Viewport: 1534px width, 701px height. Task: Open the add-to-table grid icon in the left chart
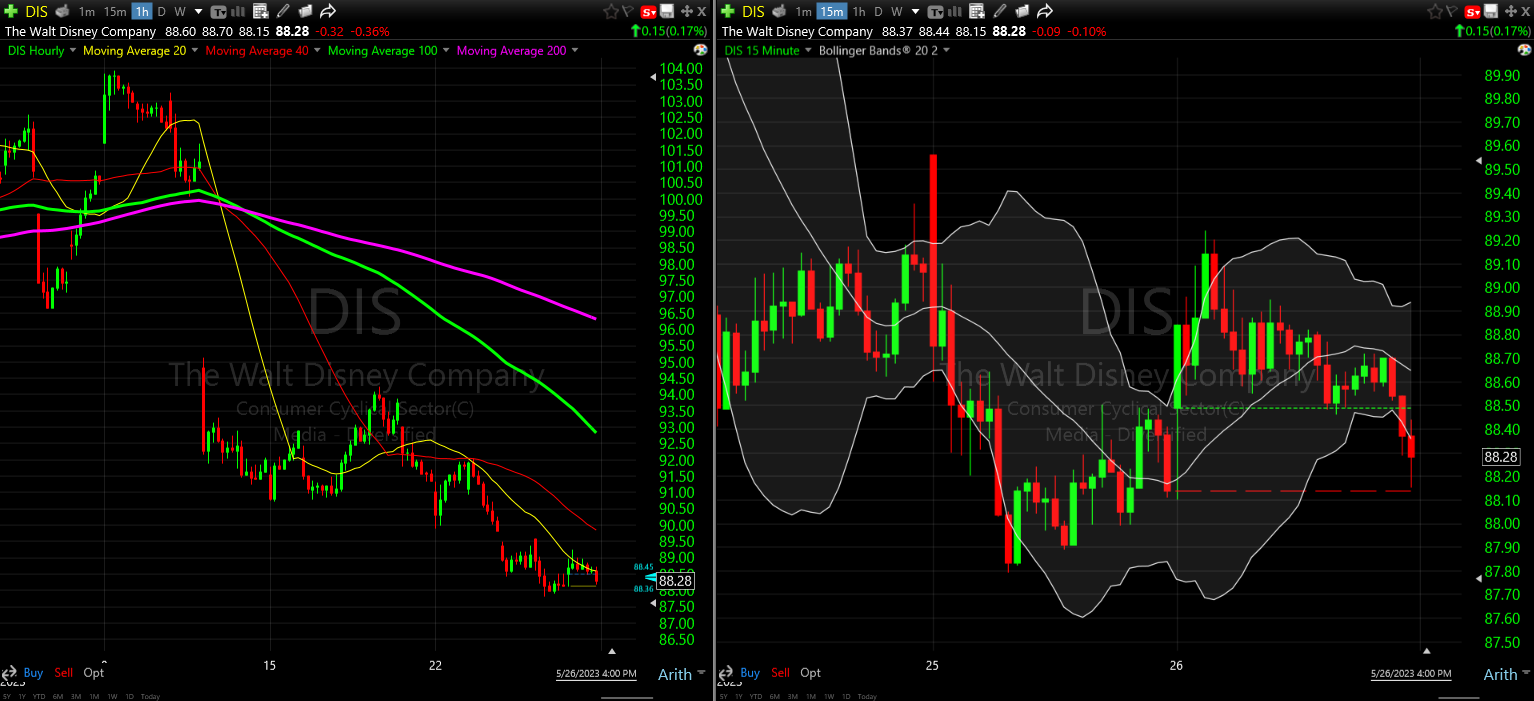click(260, 12)
